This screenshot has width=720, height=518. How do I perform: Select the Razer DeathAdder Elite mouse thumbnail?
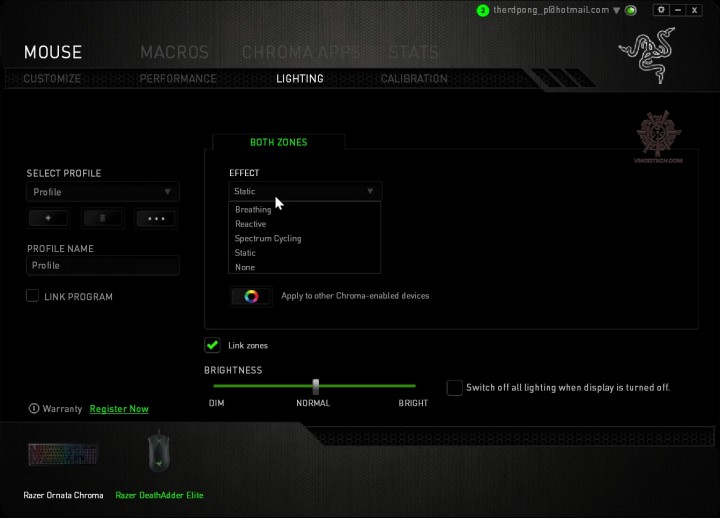click(159, 451)
